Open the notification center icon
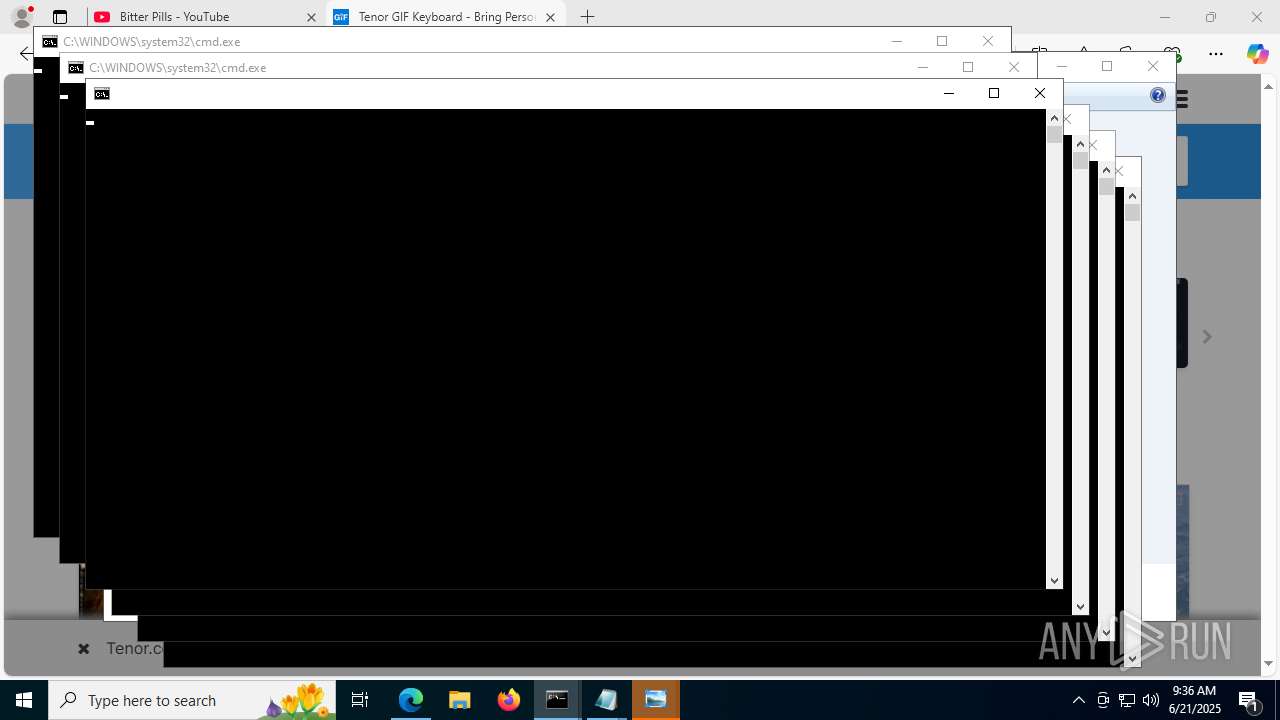The width and height of the screenshot is (1280, 720). [x=1249, y=700]
